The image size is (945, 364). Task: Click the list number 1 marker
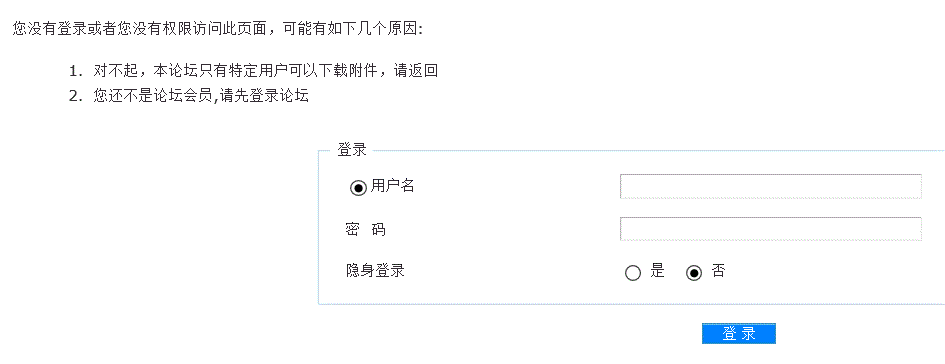tap(74, 71)
